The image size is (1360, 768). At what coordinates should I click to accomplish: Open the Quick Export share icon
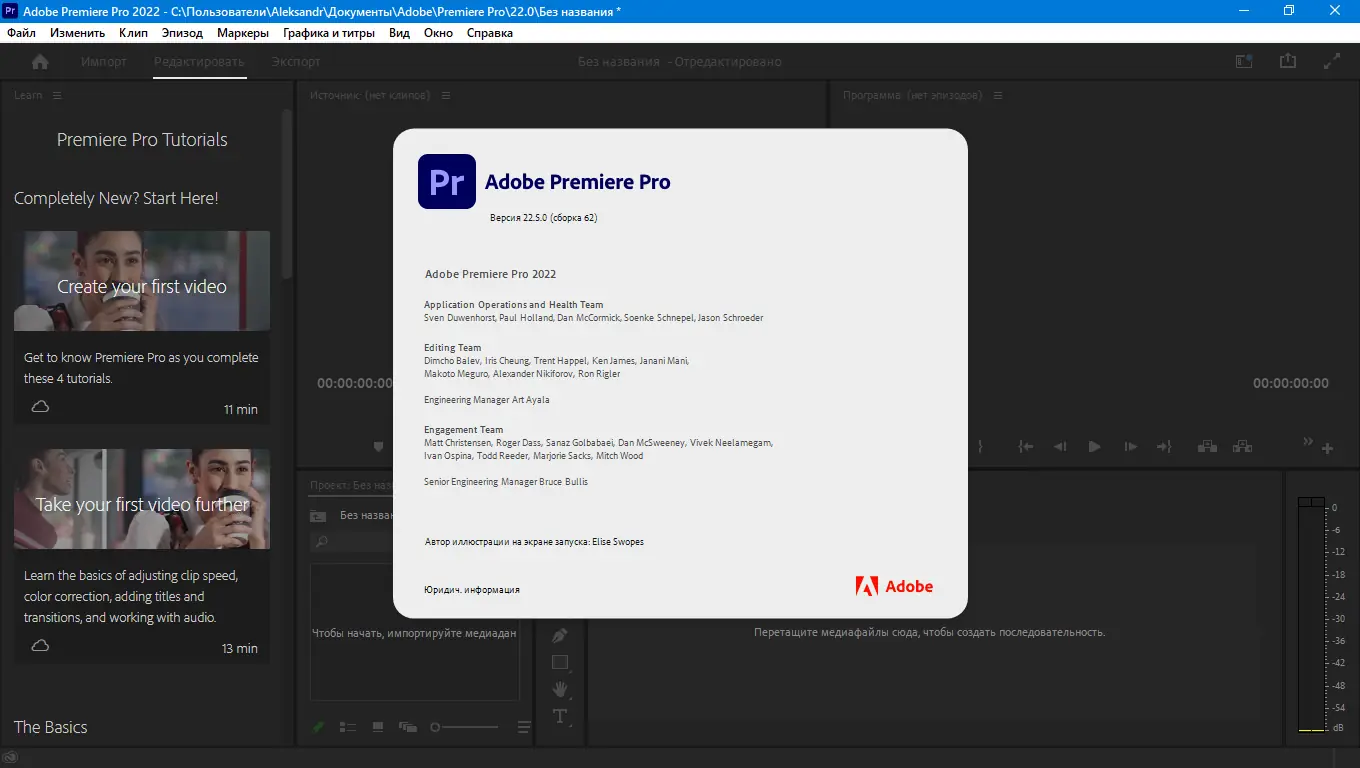1288,61
